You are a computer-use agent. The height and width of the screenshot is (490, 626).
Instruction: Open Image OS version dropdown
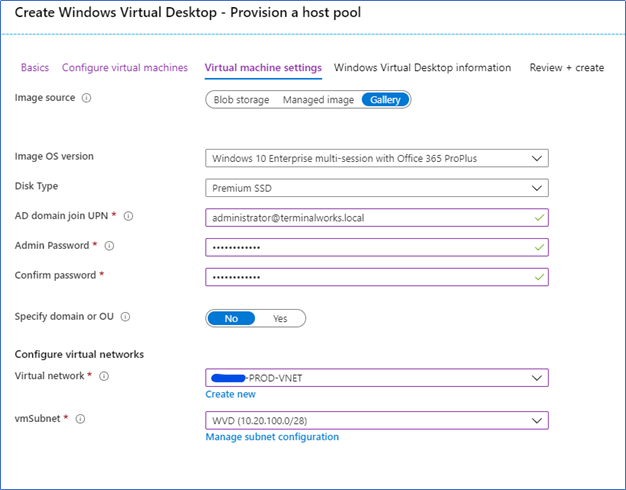point(377,159)
